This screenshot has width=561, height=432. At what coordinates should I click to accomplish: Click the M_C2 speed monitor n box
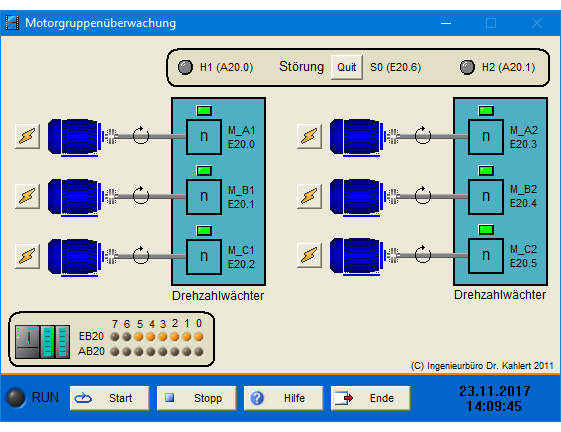[x=486, y=256]
